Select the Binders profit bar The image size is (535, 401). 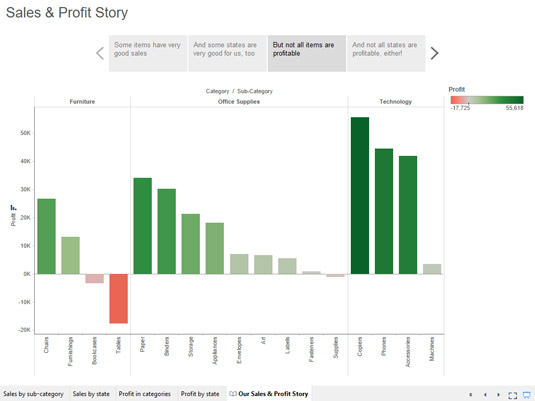pyautogui.click(x=167, y=231)
